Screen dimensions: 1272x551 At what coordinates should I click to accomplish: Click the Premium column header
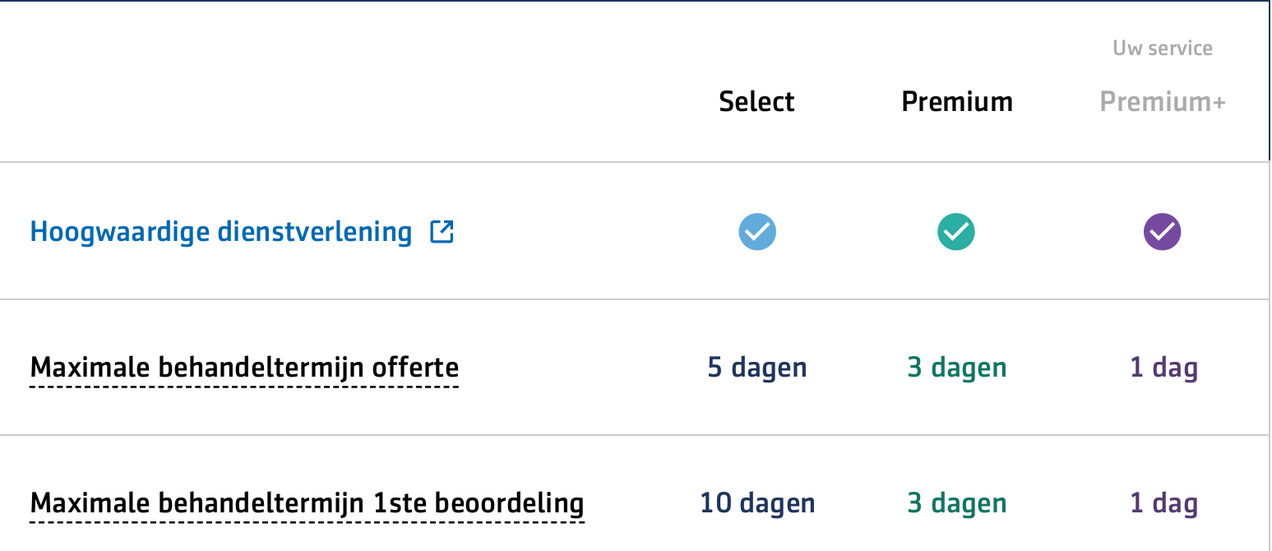click(x=957, y=102)
